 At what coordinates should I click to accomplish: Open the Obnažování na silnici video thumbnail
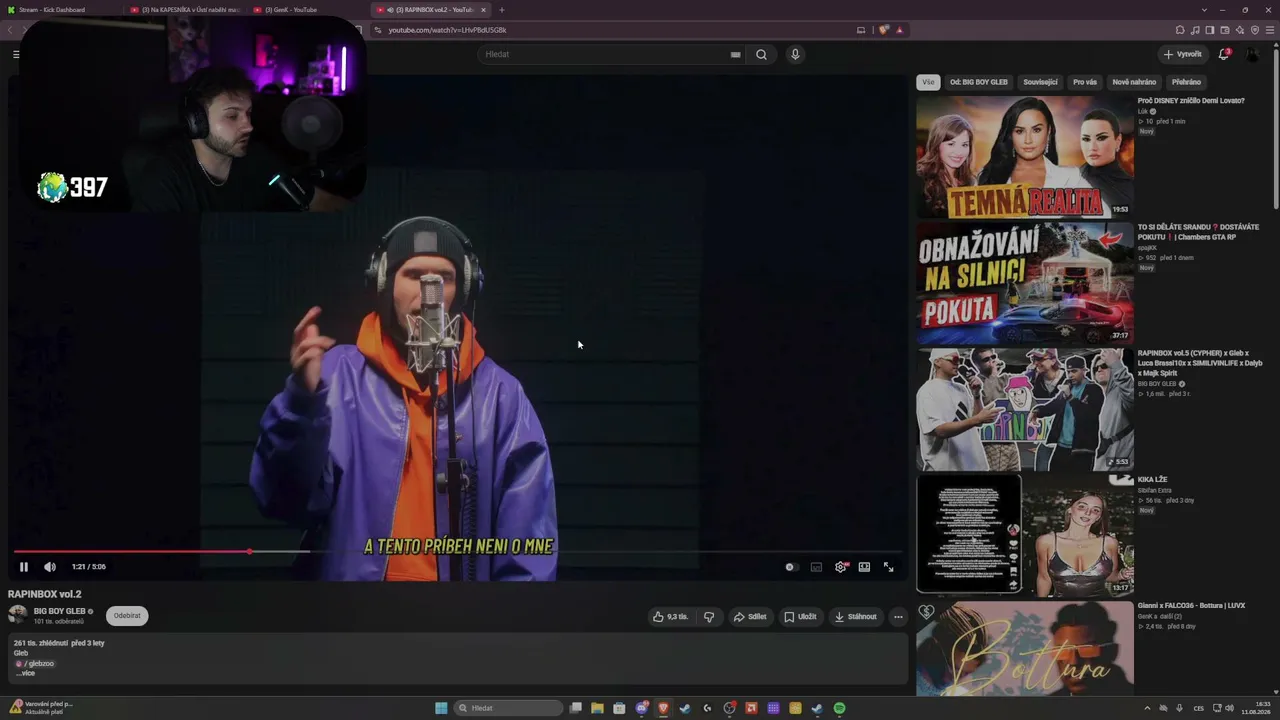(x=1025, y=283)
